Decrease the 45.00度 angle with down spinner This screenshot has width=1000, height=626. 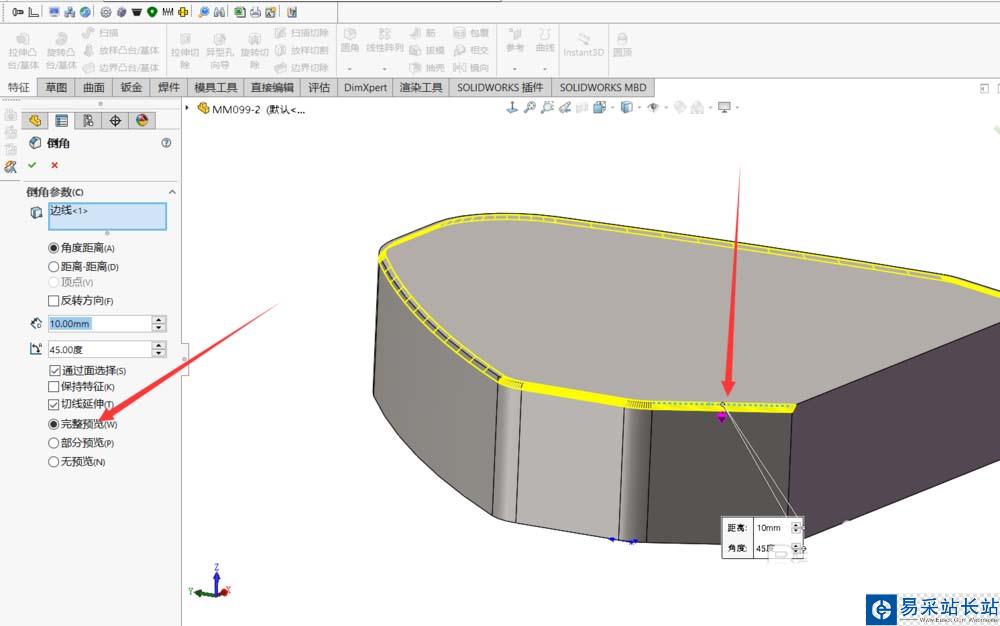point(159,353)
